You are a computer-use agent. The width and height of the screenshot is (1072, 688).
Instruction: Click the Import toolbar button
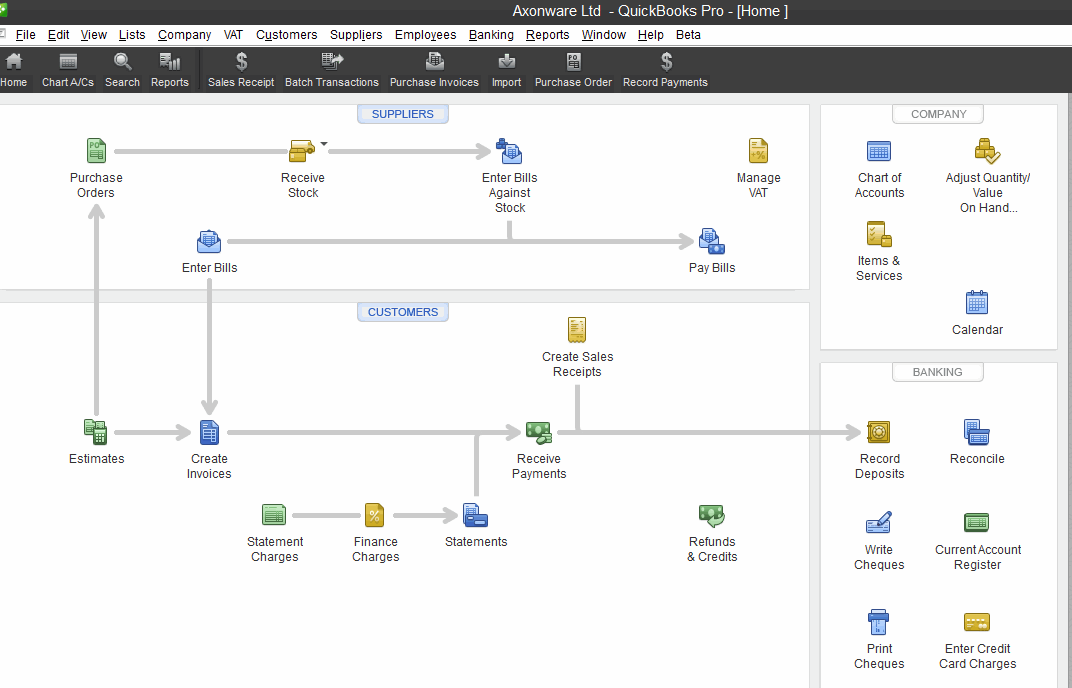[x=507, y=70]
